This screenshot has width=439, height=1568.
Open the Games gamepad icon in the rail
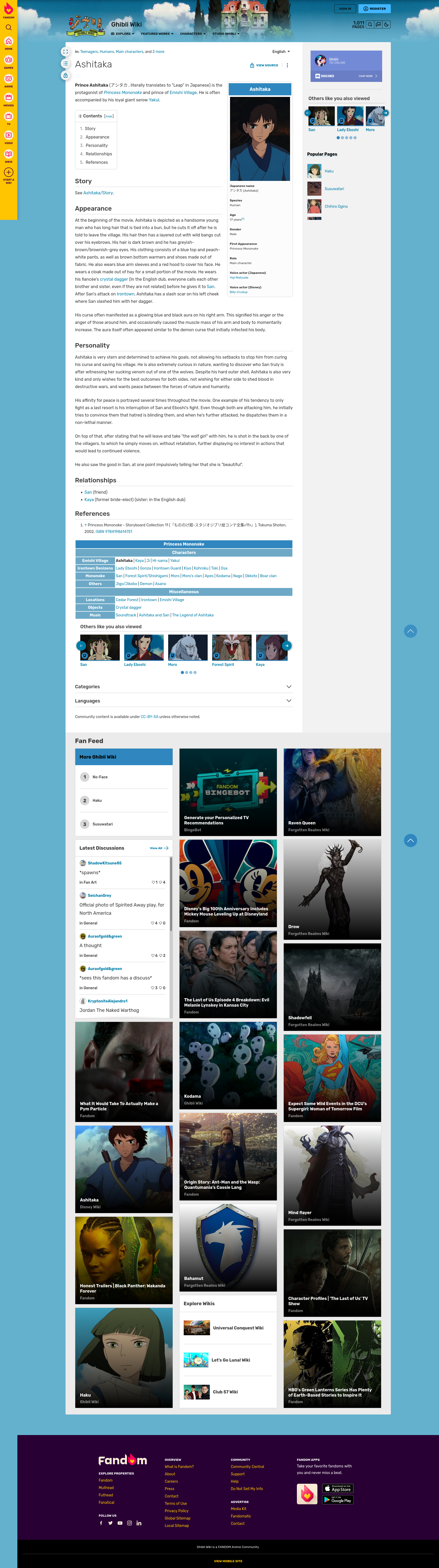point(8,59)
